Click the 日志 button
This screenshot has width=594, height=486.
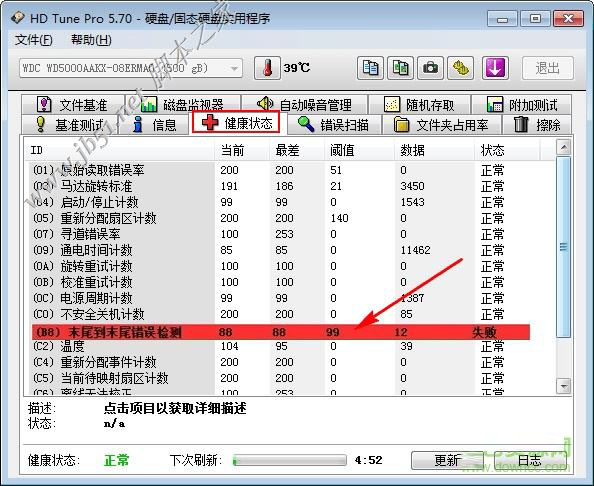coord(530,460)
